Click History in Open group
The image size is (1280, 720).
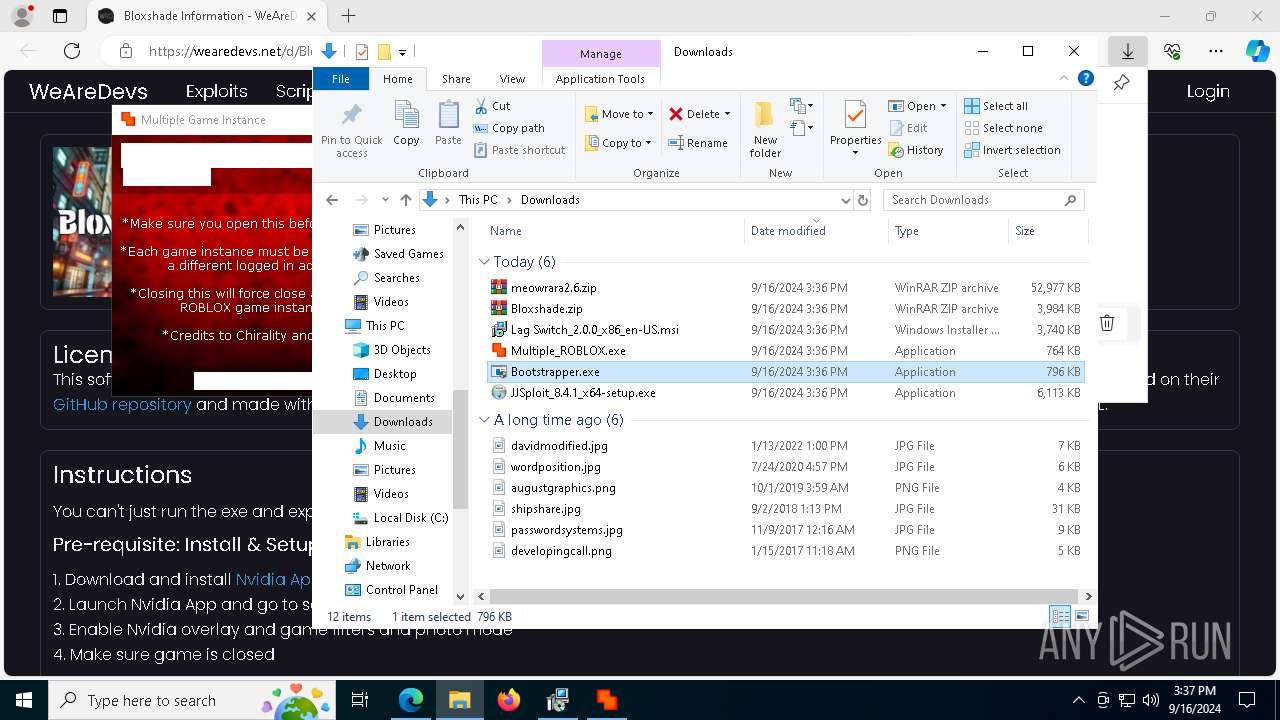click(915, 150)
